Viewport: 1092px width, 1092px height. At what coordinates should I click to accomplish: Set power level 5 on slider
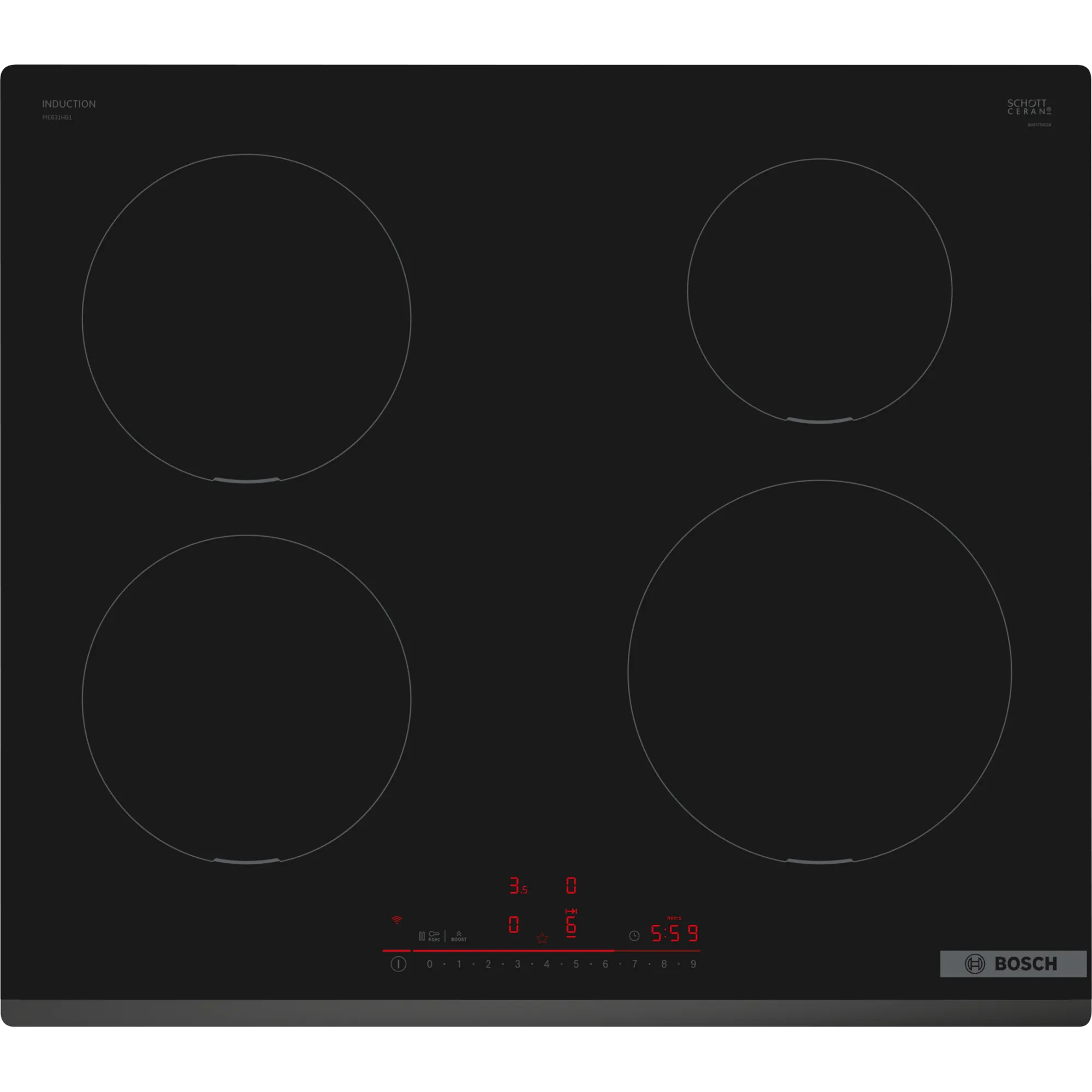pyautogui.click(x=576, y=964)
